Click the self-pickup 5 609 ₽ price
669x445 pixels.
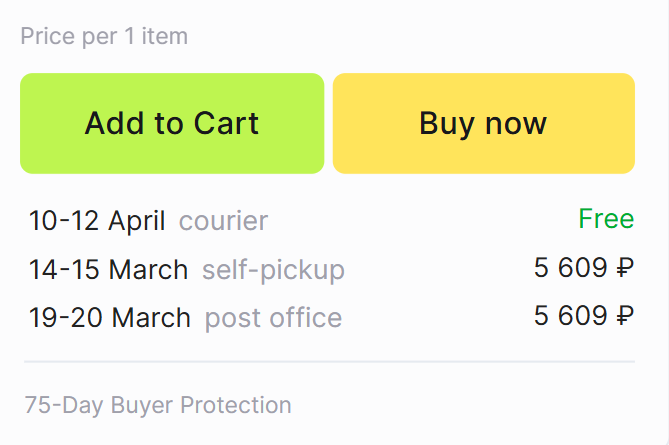[x=584, y=268]
